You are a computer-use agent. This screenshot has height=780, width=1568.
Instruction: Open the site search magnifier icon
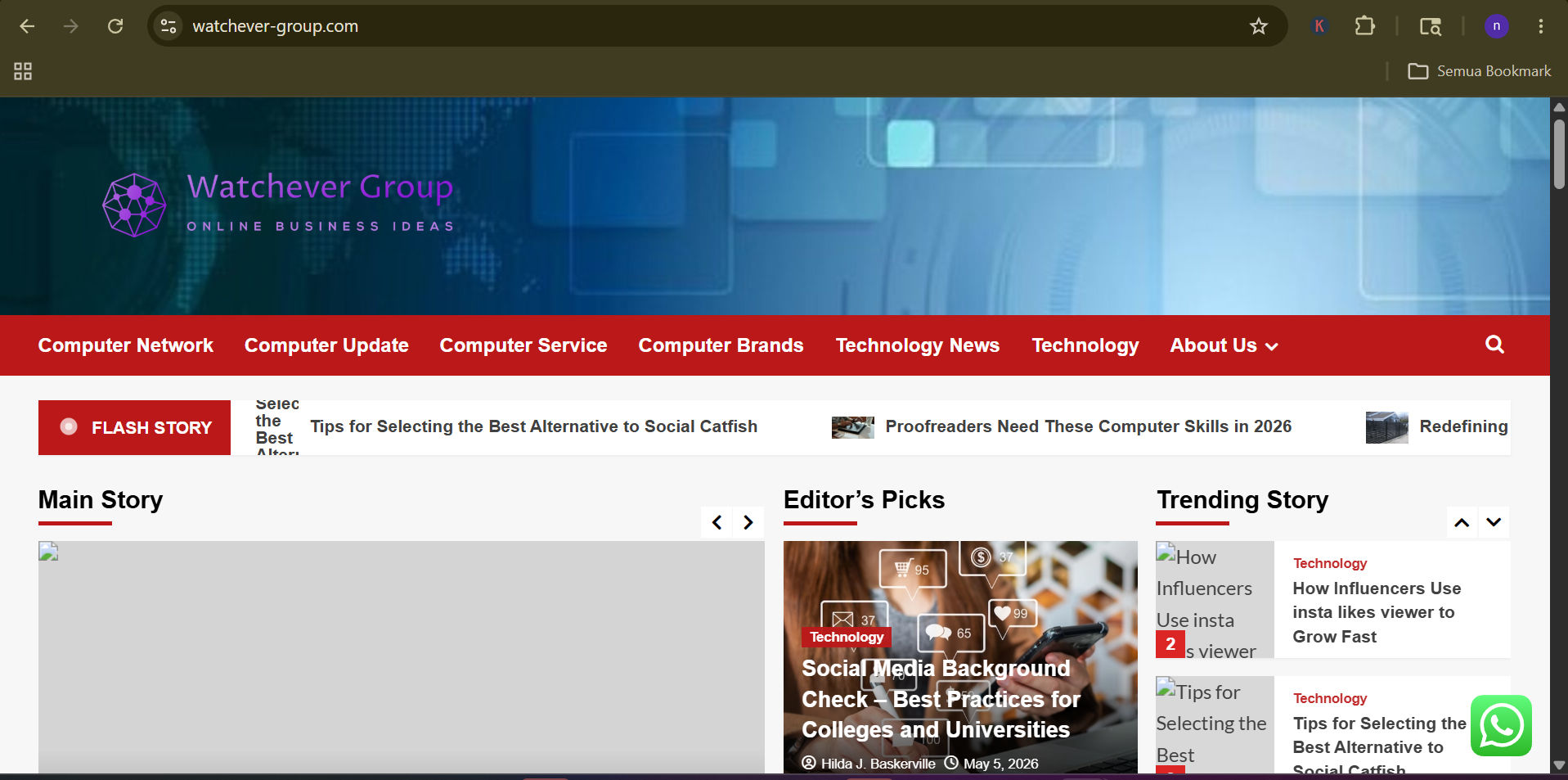click(1494, 345)
